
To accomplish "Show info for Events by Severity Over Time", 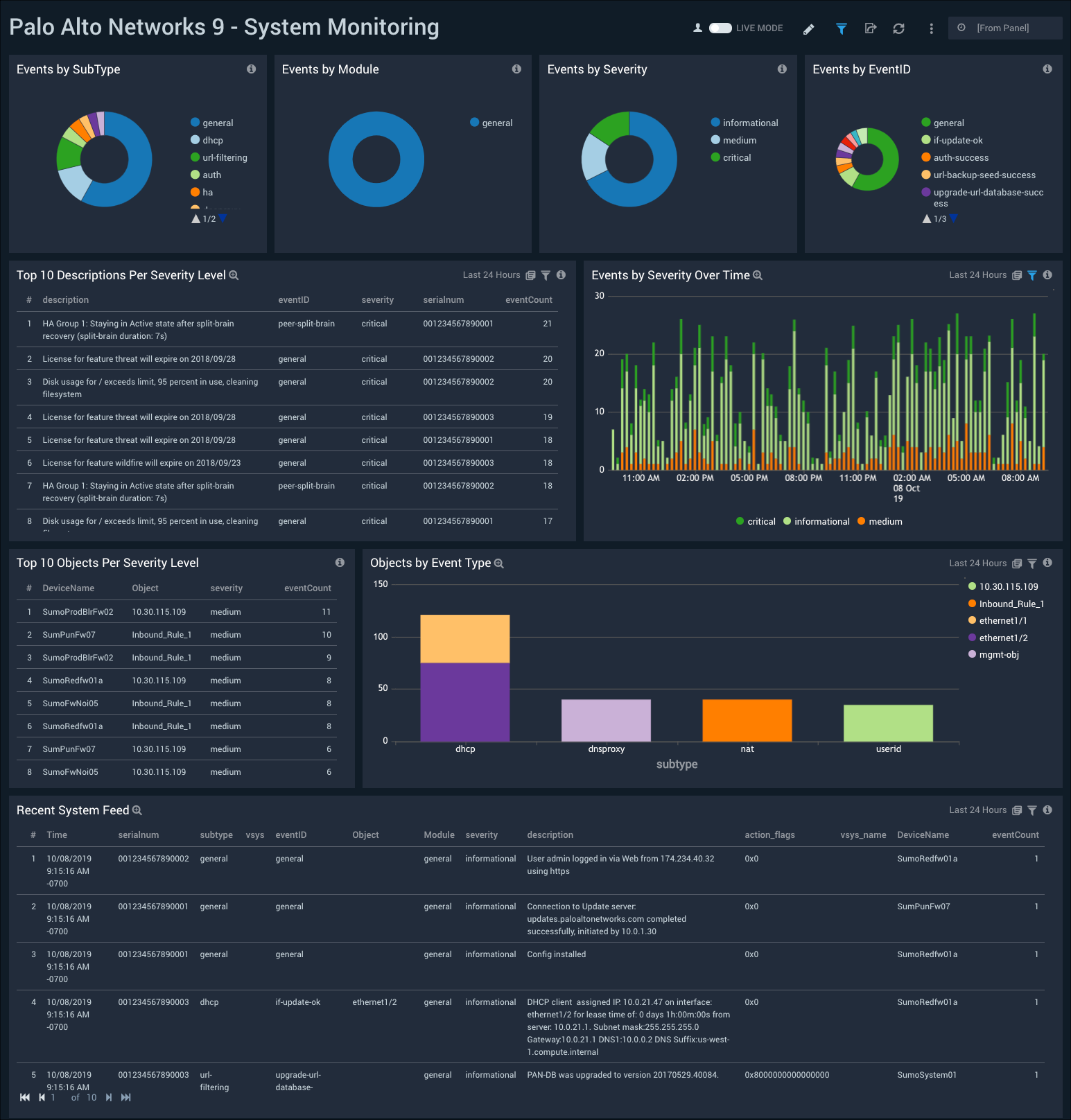I will click(x=1047, y=274).
